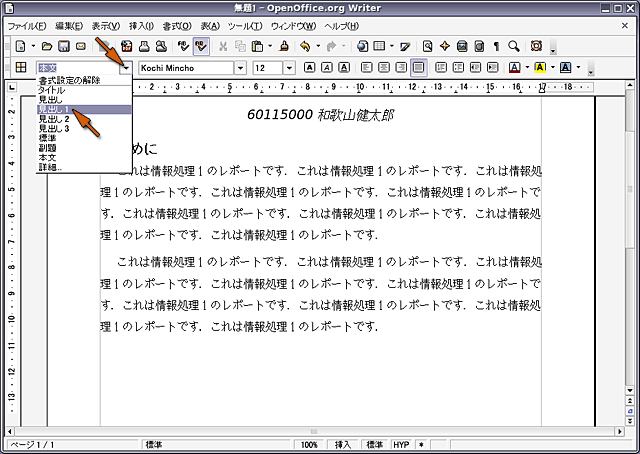
Task: Select 書式設定の解除 in style list
Action: pyautogui.click(x=84, y=80)
